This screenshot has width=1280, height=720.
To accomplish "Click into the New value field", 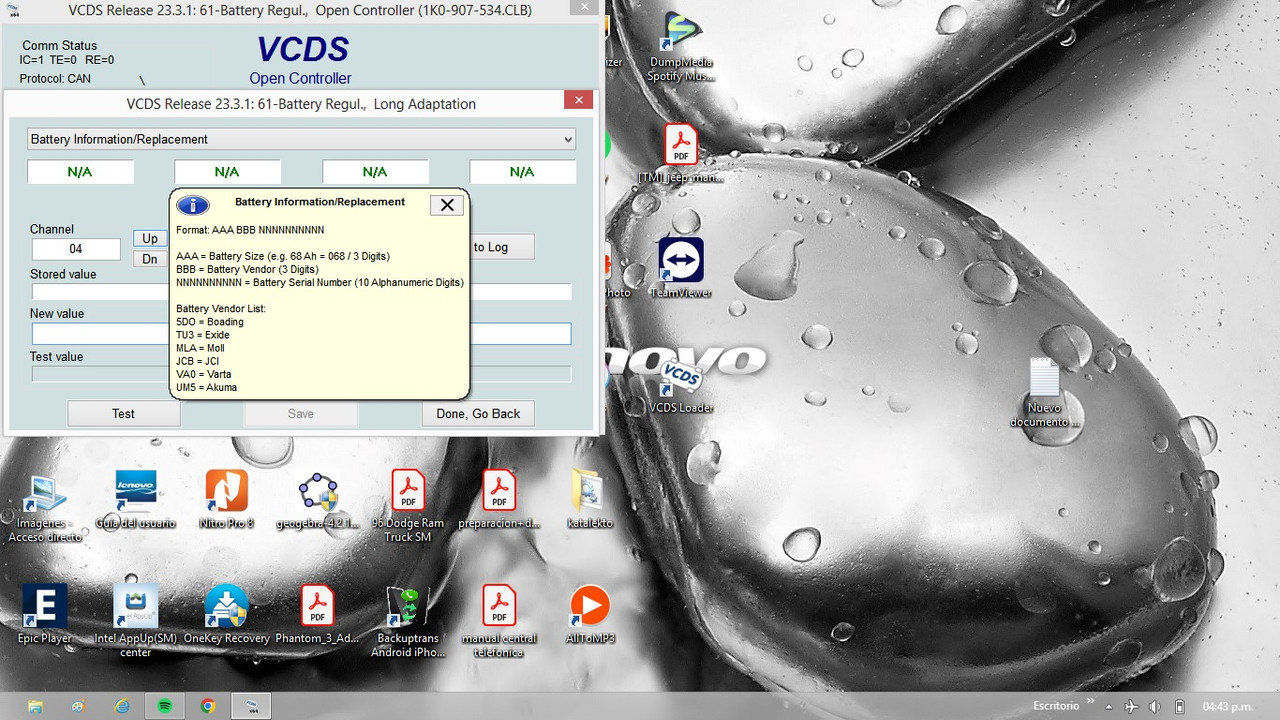I will pos(301,334).
